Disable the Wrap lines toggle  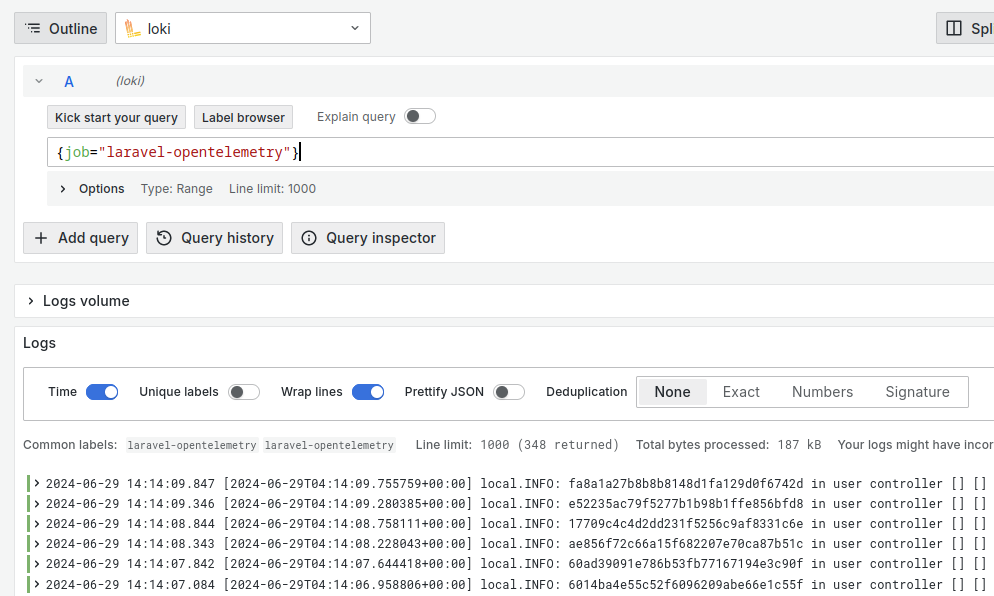coord(368,392)
